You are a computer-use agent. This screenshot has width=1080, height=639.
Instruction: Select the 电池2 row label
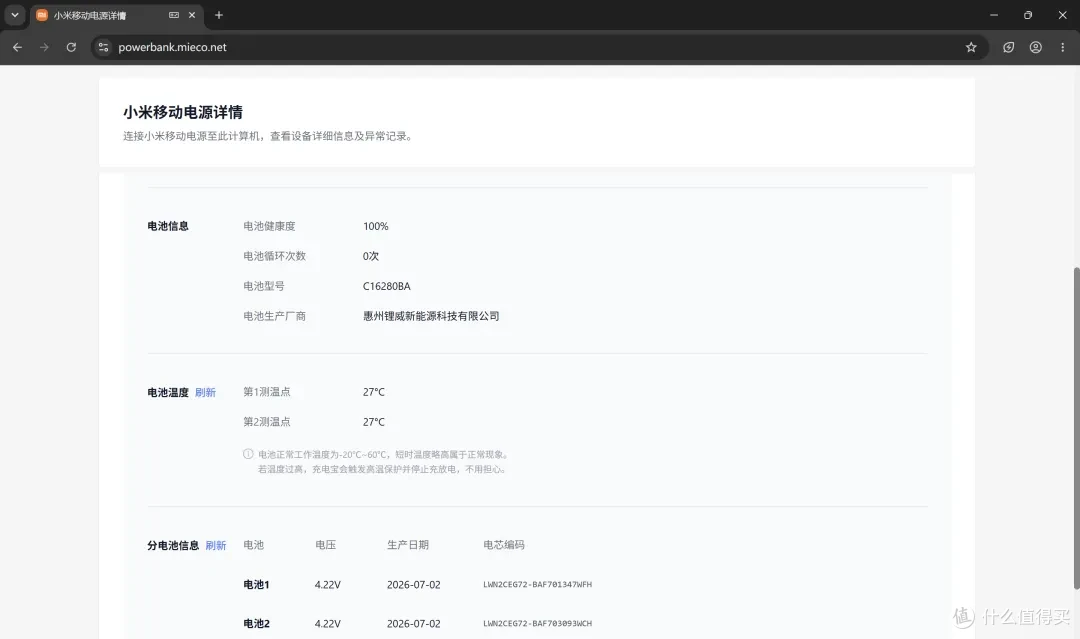pos(256,624)
